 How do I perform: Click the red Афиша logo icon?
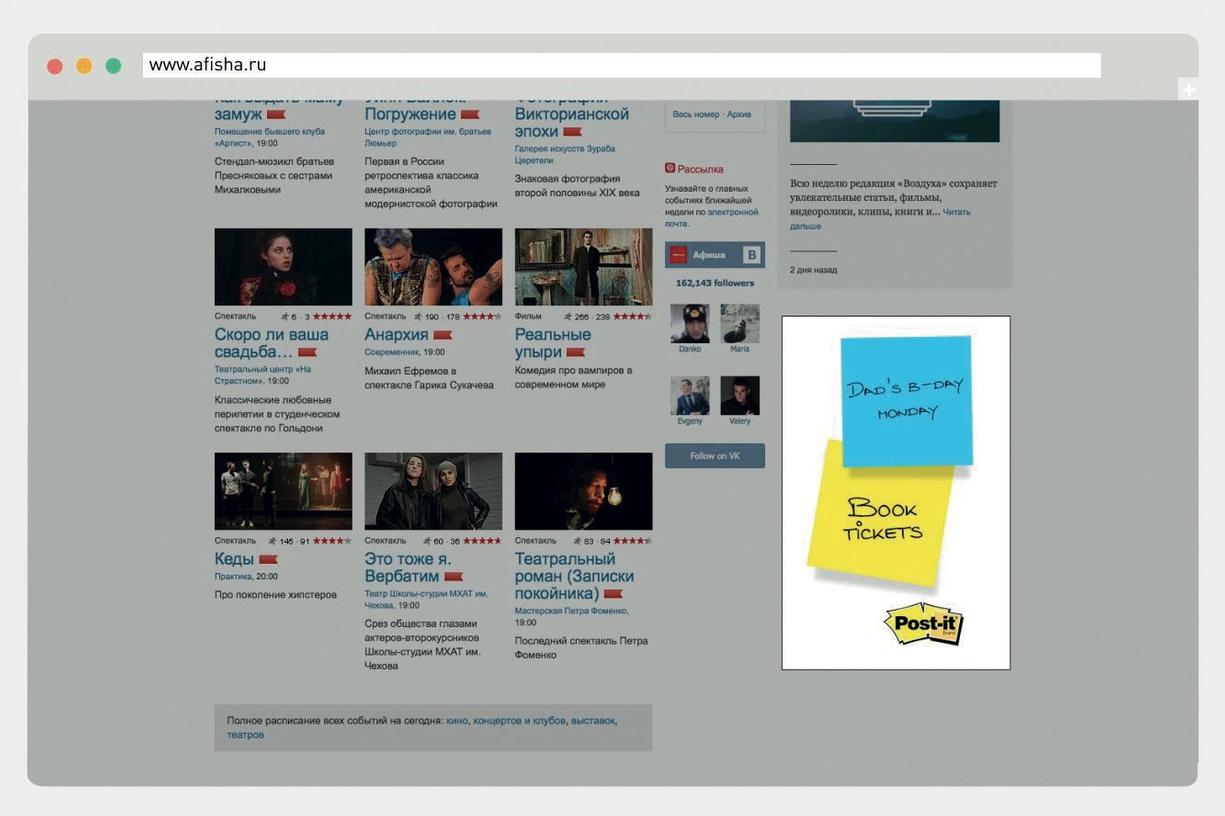pyautogui.click(x=678, y=255)
